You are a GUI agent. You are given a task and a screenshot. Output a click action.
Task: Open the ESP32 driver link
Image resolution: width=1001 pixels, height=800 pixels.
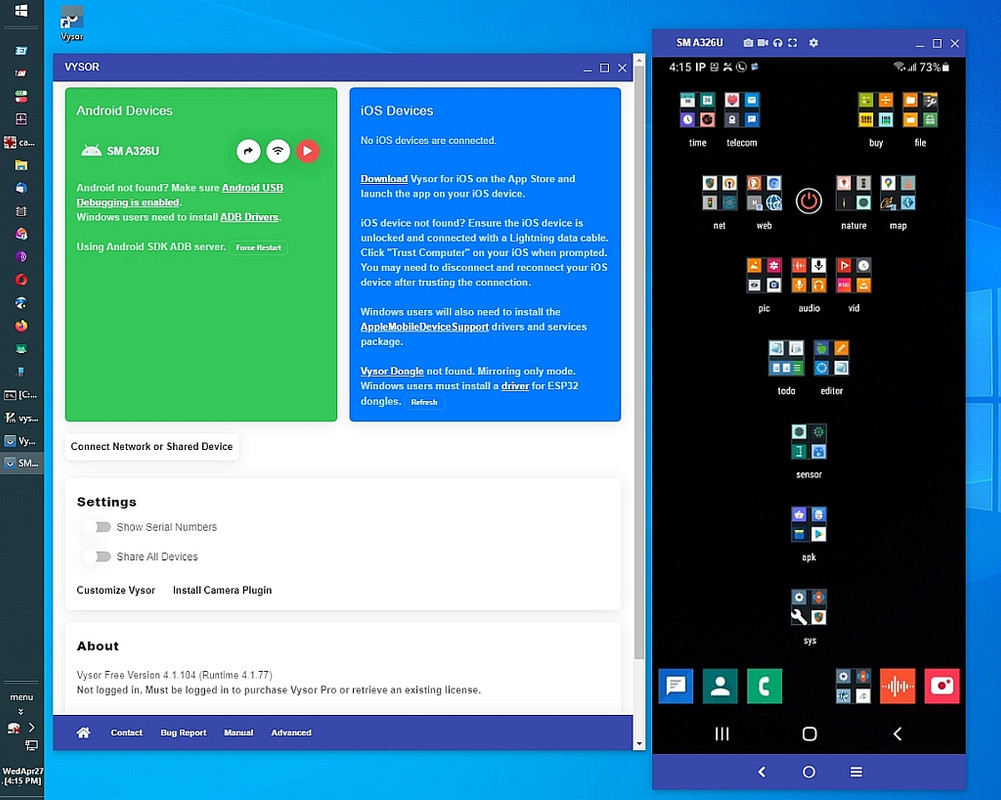coord(515,386)
